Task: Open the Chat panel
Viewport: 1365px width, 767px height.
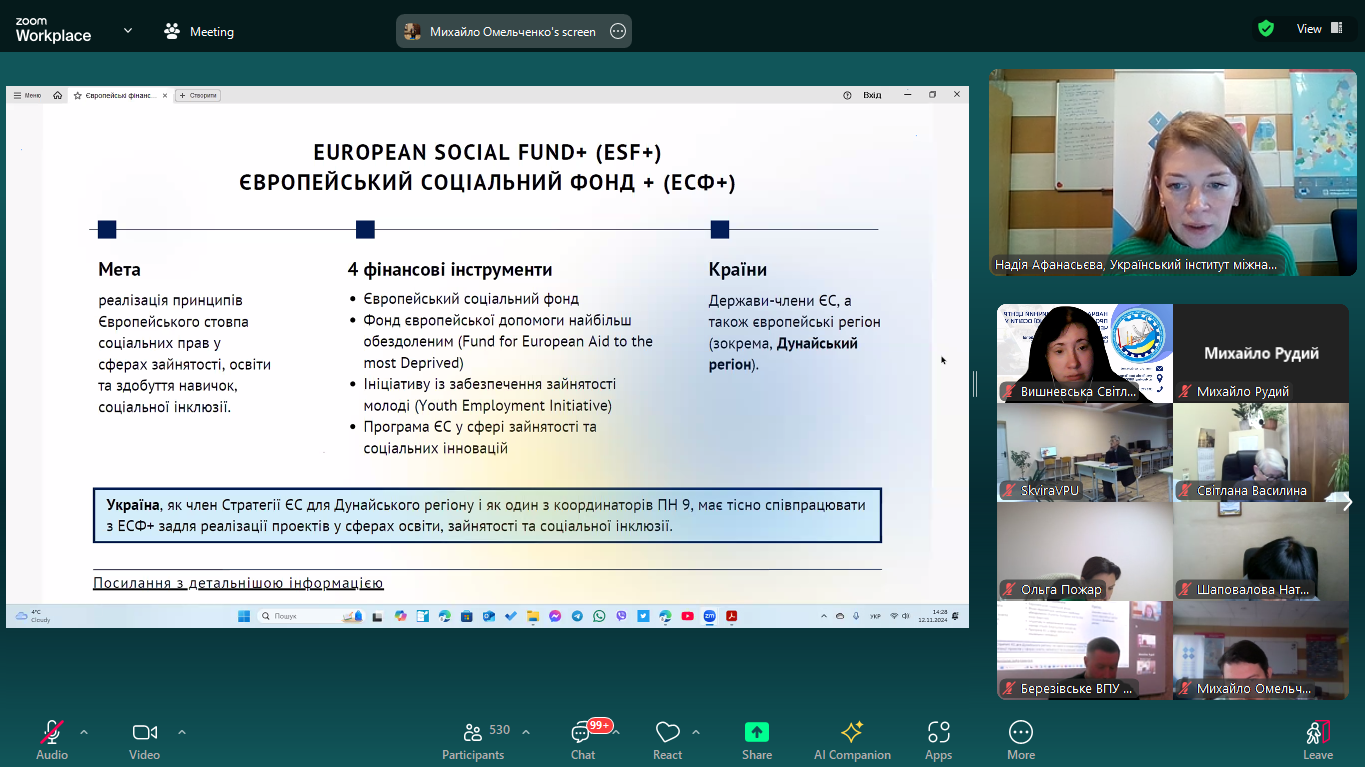Action: click(x=583, y=739)
